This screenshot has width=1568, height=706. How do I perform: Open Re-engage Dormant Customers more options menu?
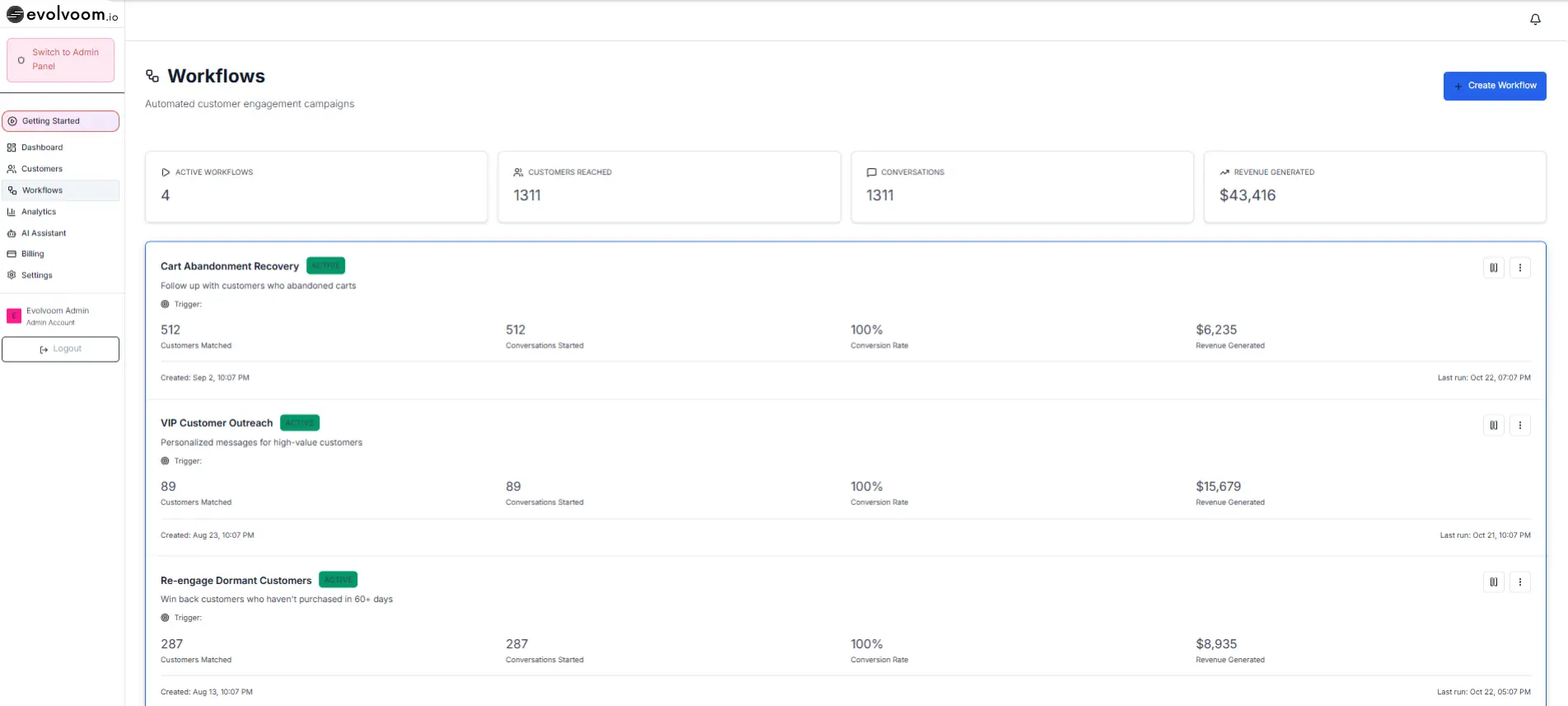[1520, 582]
